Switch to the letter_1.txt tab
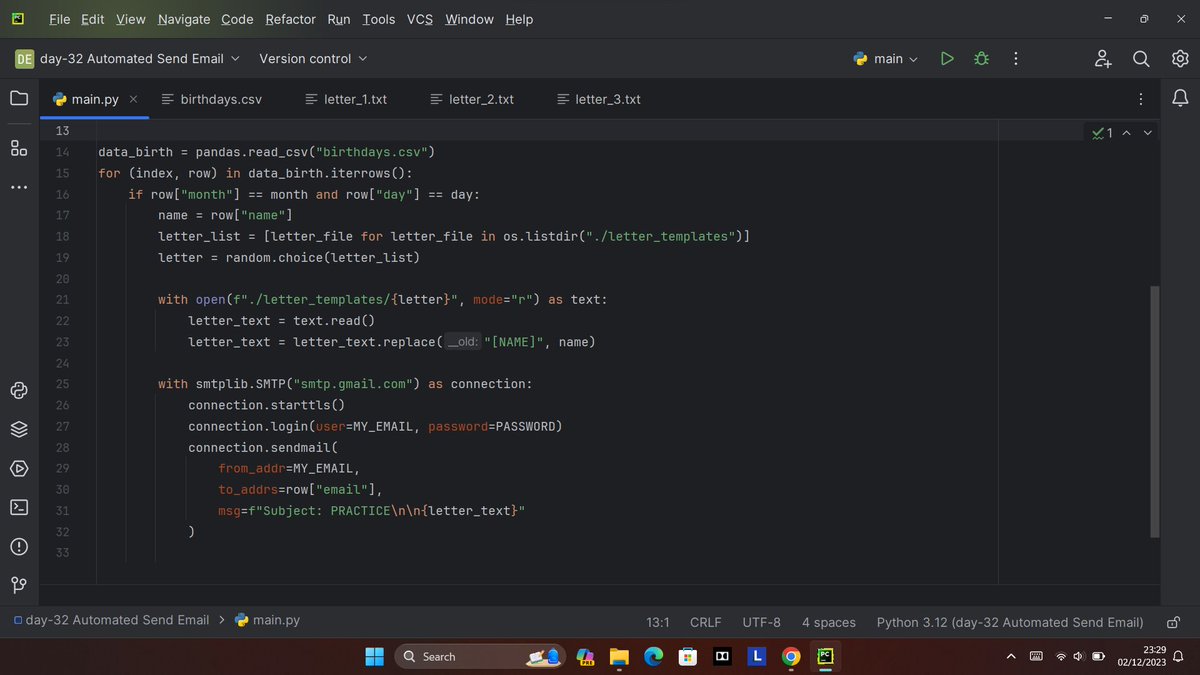This screenshot has width=1200, height=675. tap(346, 99)
